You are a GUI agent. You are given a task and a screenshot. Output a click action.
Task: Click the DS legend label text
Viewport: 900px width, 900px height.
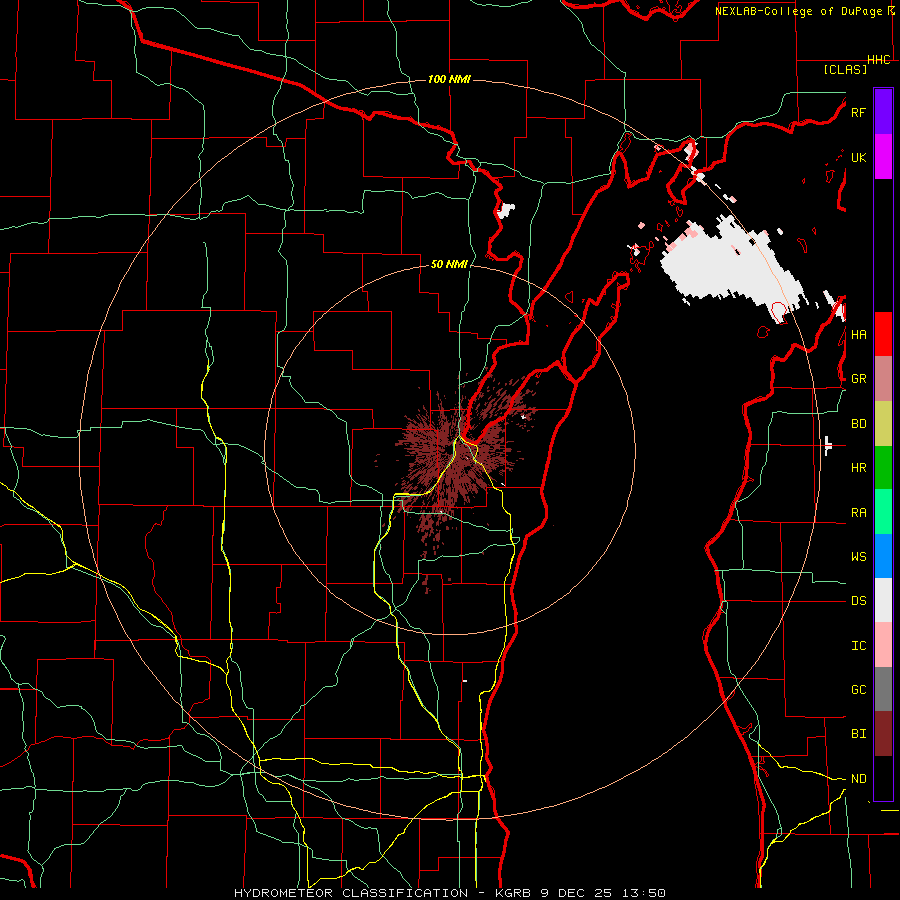pos(858,601)
